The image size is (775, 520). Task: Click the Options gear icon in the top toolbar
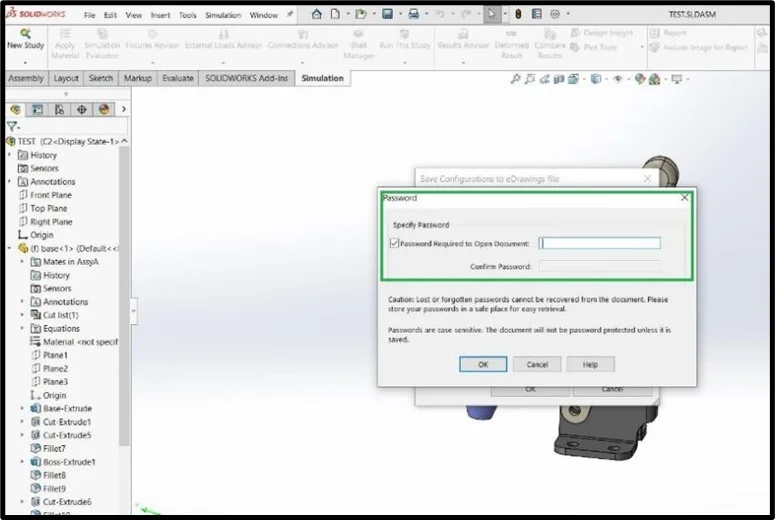555,14
